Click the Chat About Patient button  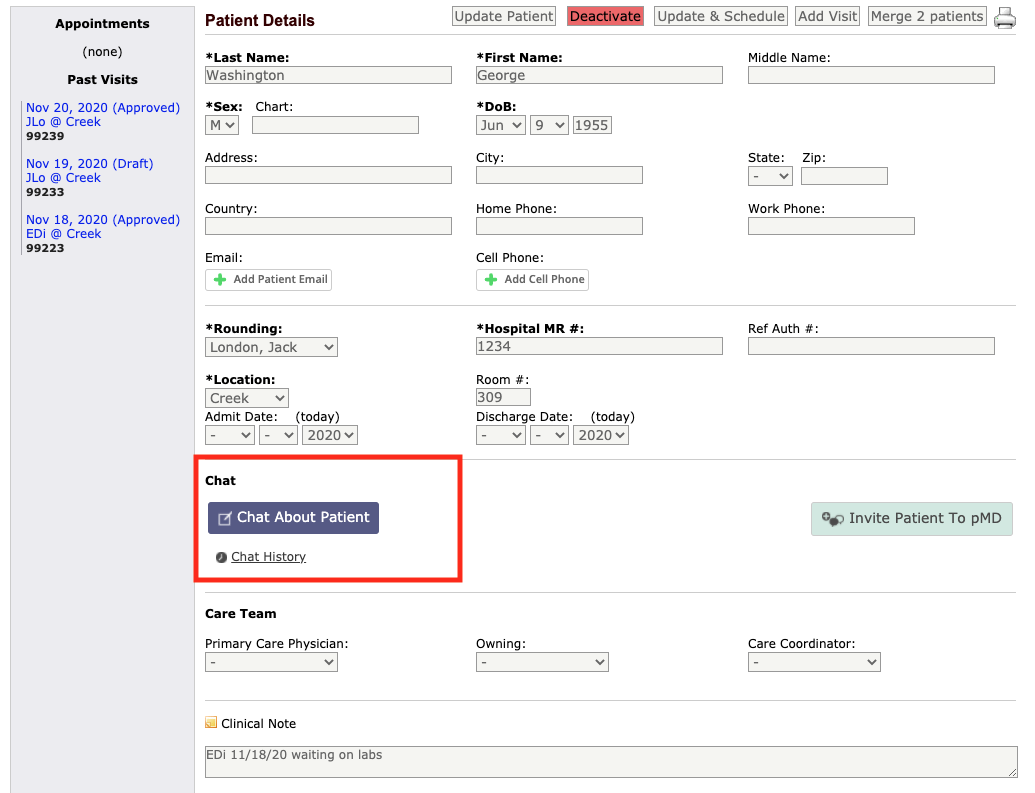pos(292,517)
